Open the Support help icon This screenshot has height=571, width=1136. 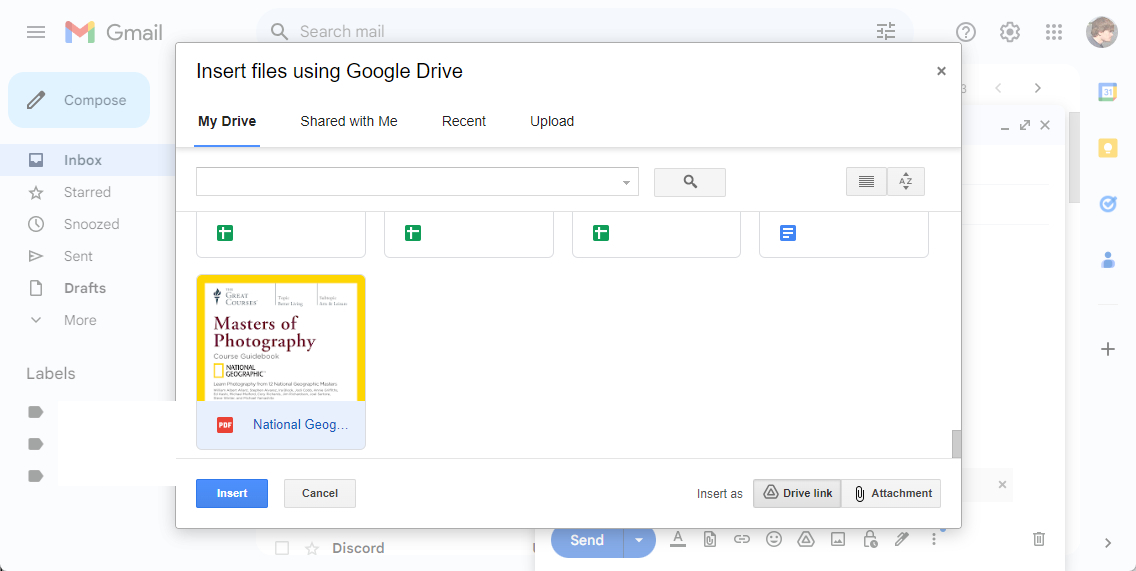click(966, 32)
